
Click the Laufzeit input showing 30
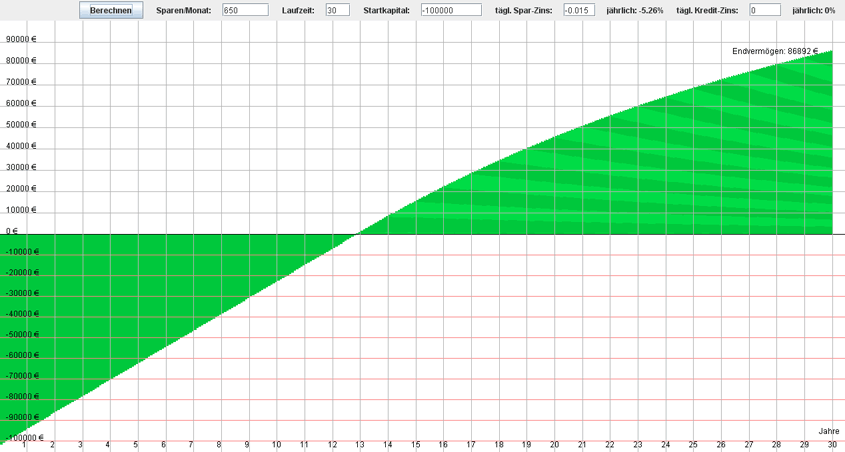pos(337,10)
